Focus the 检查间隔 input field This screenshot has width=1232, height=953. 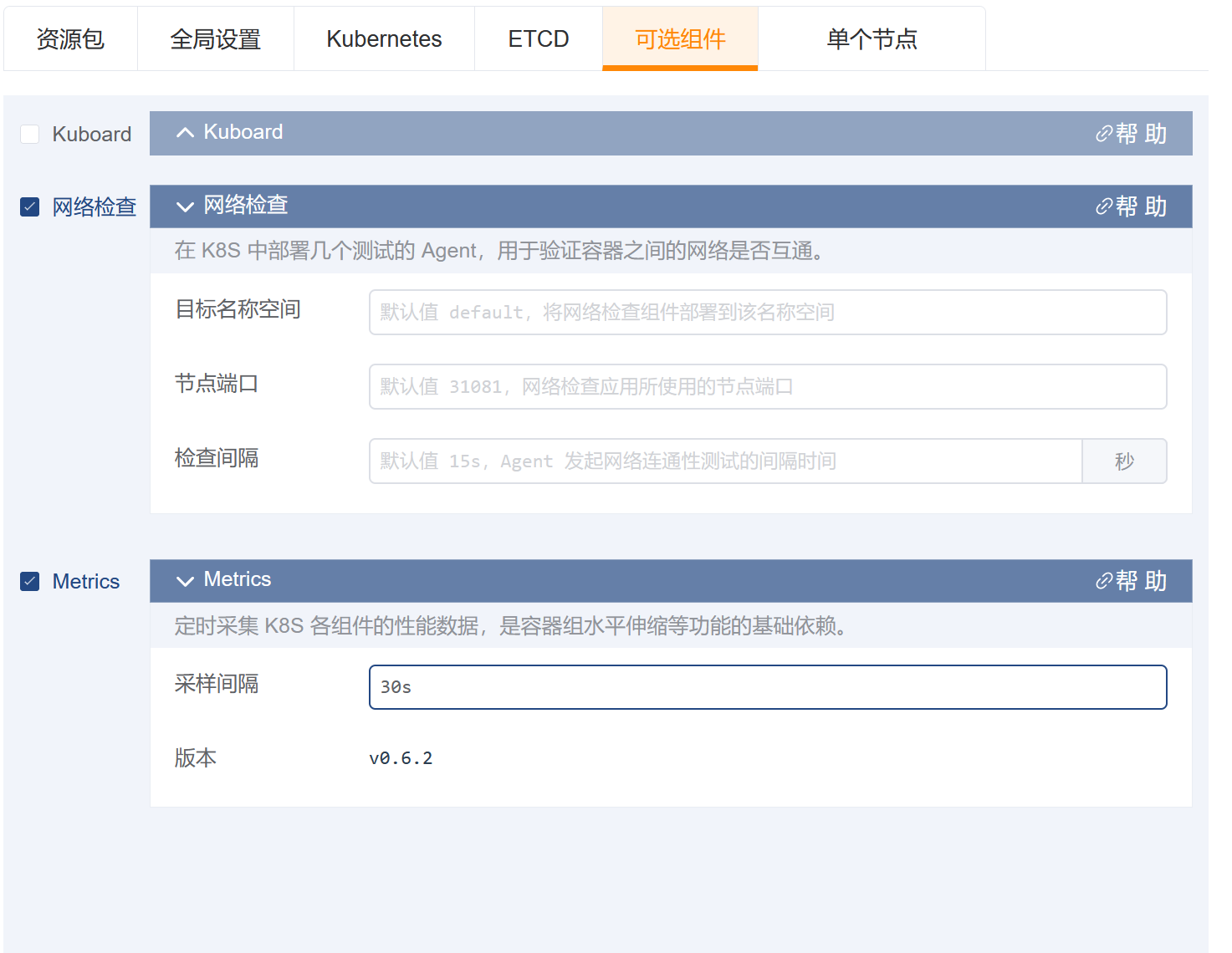click(x=726, y=461)
